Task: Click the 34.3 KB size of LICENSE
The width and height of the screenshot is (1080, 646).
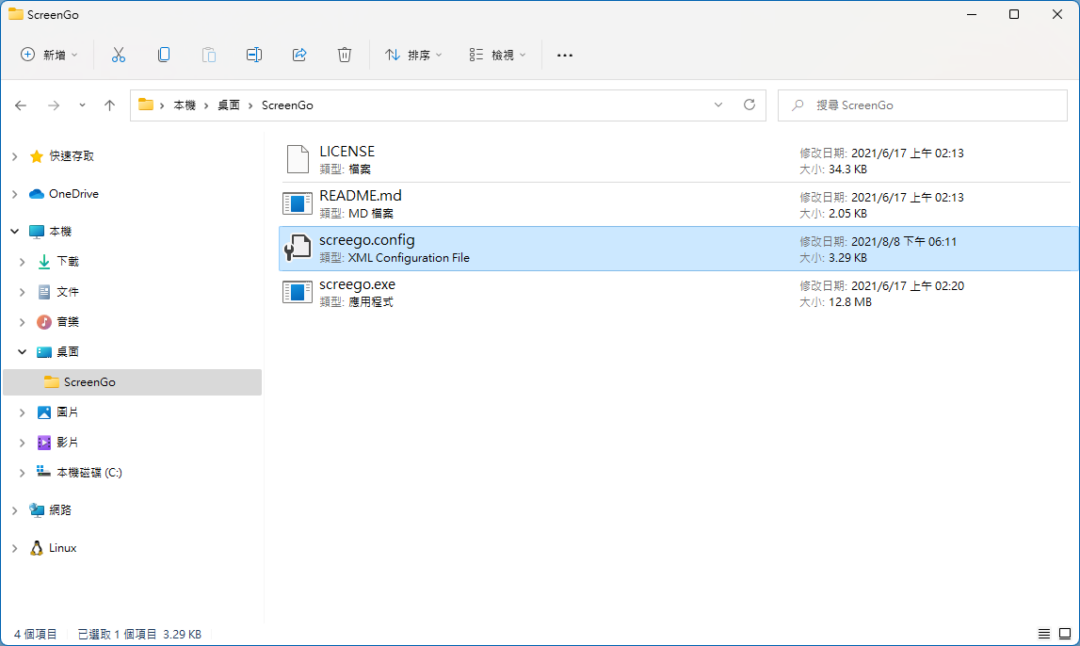Action: (848, 169)
